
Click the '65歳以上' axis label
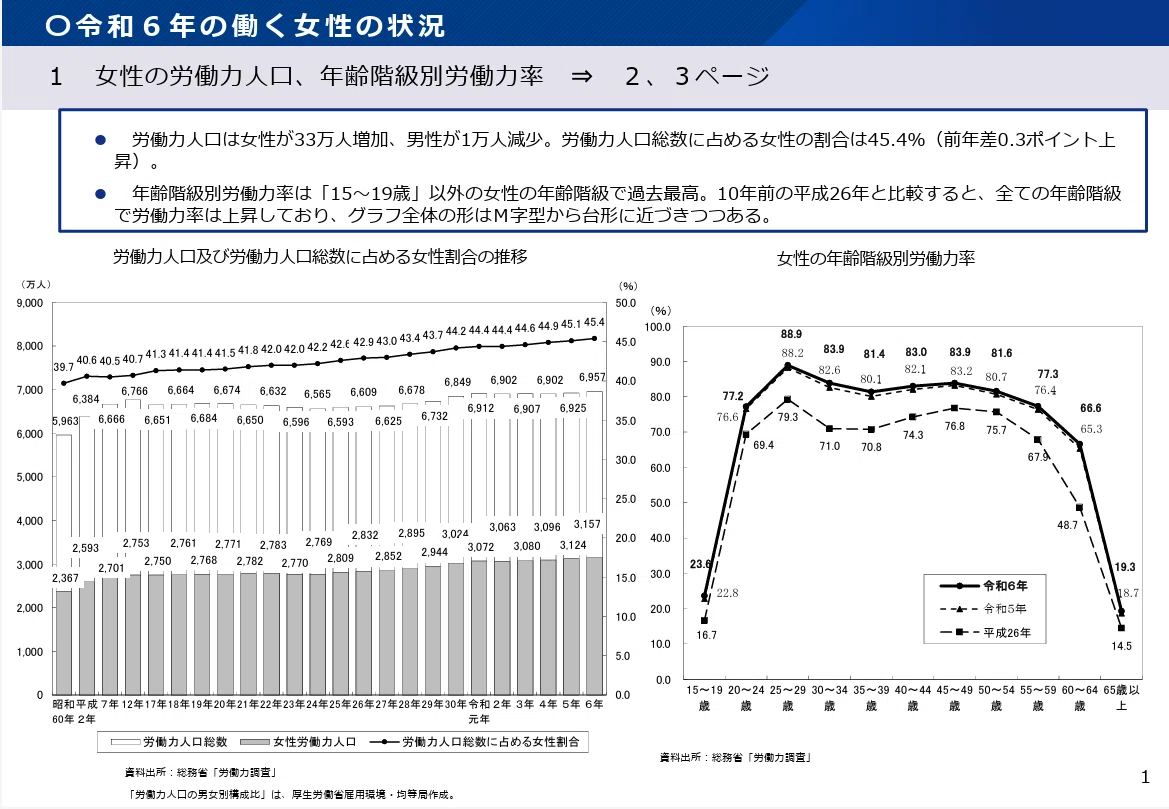point(1121,698)
